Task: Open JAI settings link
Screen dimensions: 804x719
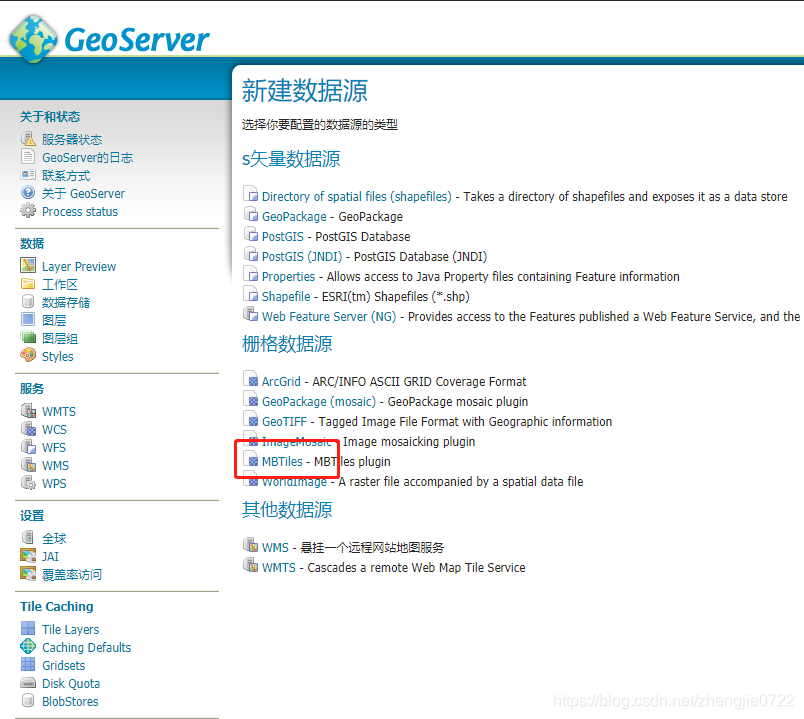Action: [x=50, y=556]
